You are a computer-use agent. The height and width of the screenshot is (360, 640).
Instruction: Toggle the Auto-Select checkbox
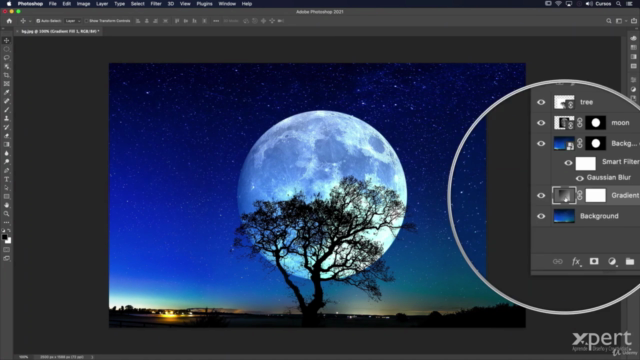[38, 21]
